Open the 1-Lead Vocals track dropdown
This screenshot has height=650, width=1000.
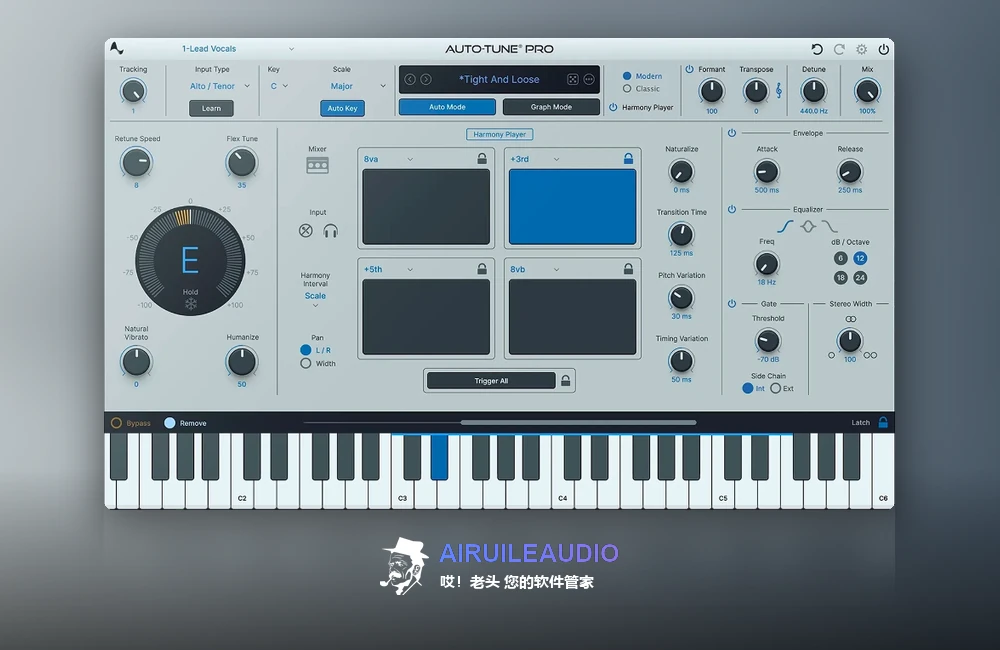(x=238, y=48)
